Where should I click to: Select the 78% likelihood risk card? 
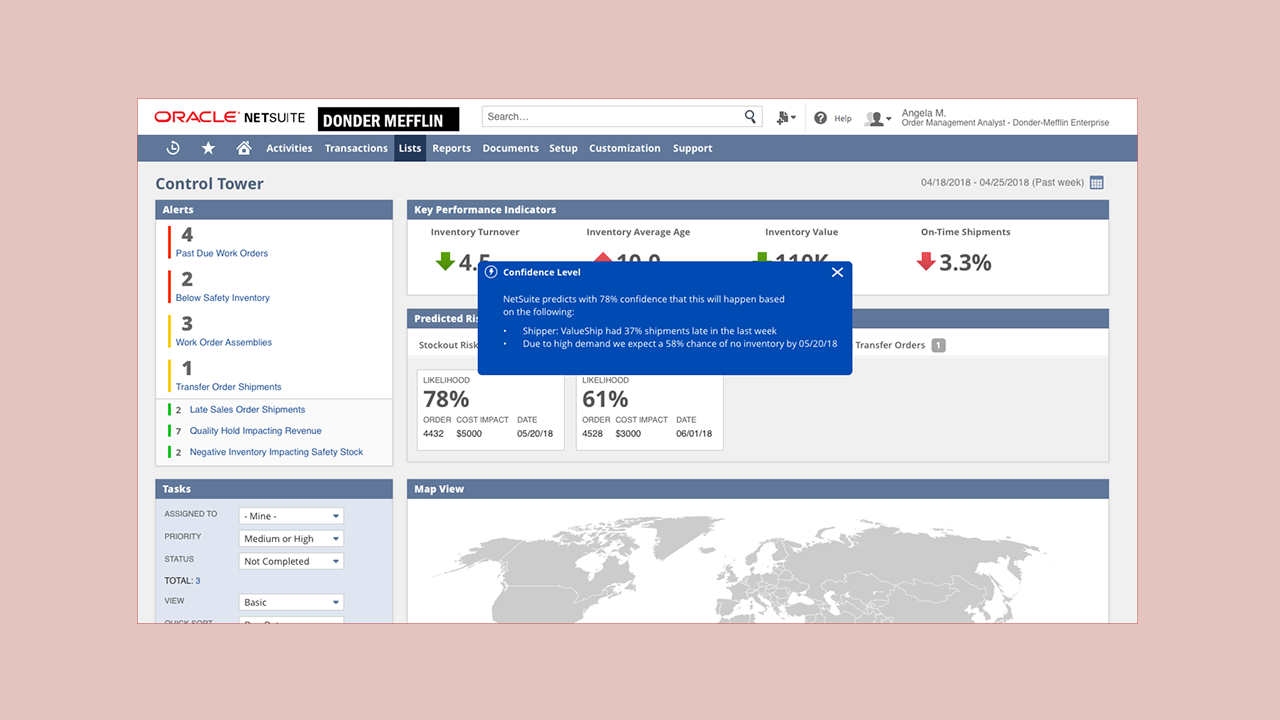[x=490, y=410]
